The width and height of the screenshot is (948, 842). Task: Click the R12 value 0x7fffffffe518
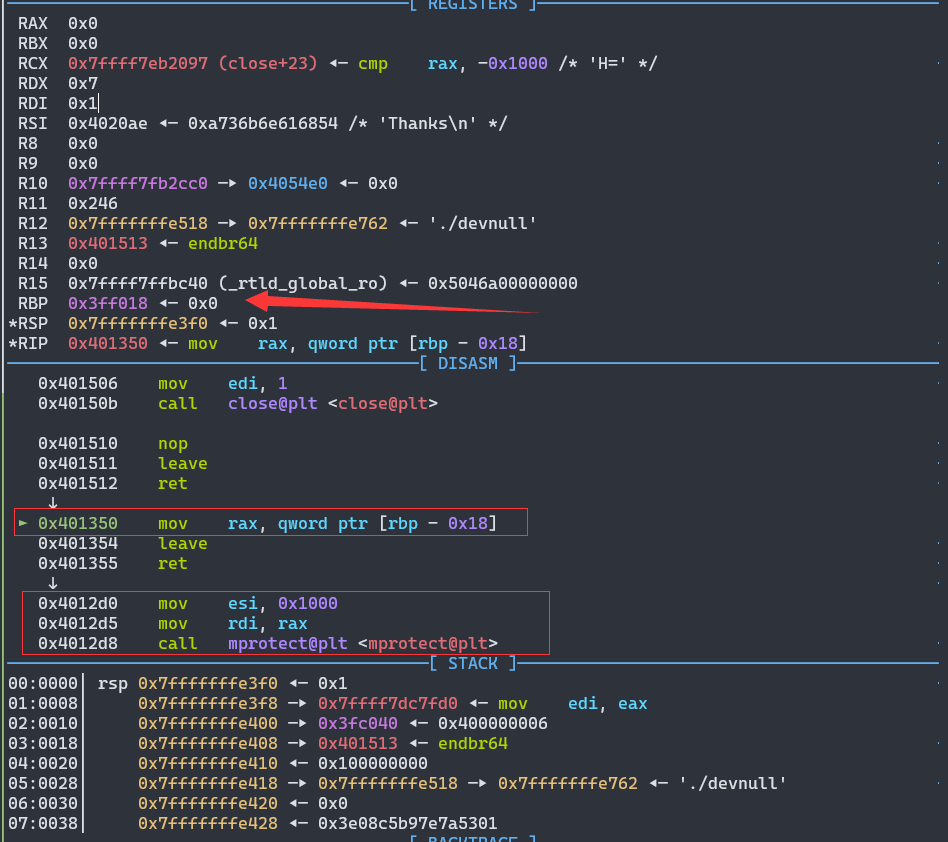pyautogui.click(x=138, y=224)
